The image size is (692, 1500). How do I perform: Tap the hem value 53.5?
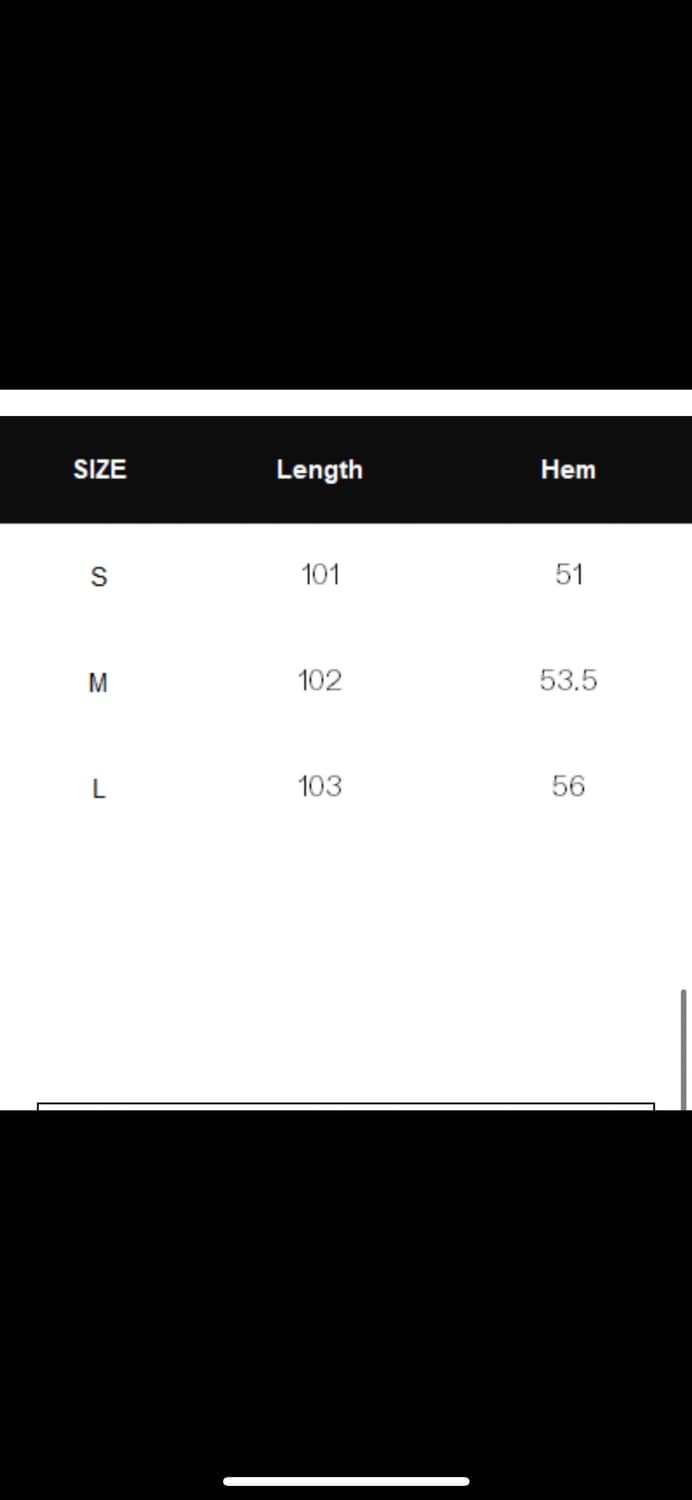568,681
